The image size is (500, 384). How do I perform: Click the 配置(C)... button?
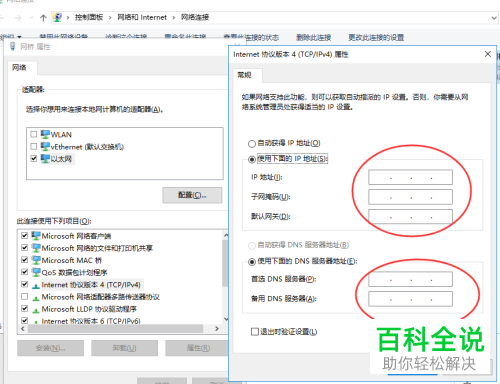point(192,195)
